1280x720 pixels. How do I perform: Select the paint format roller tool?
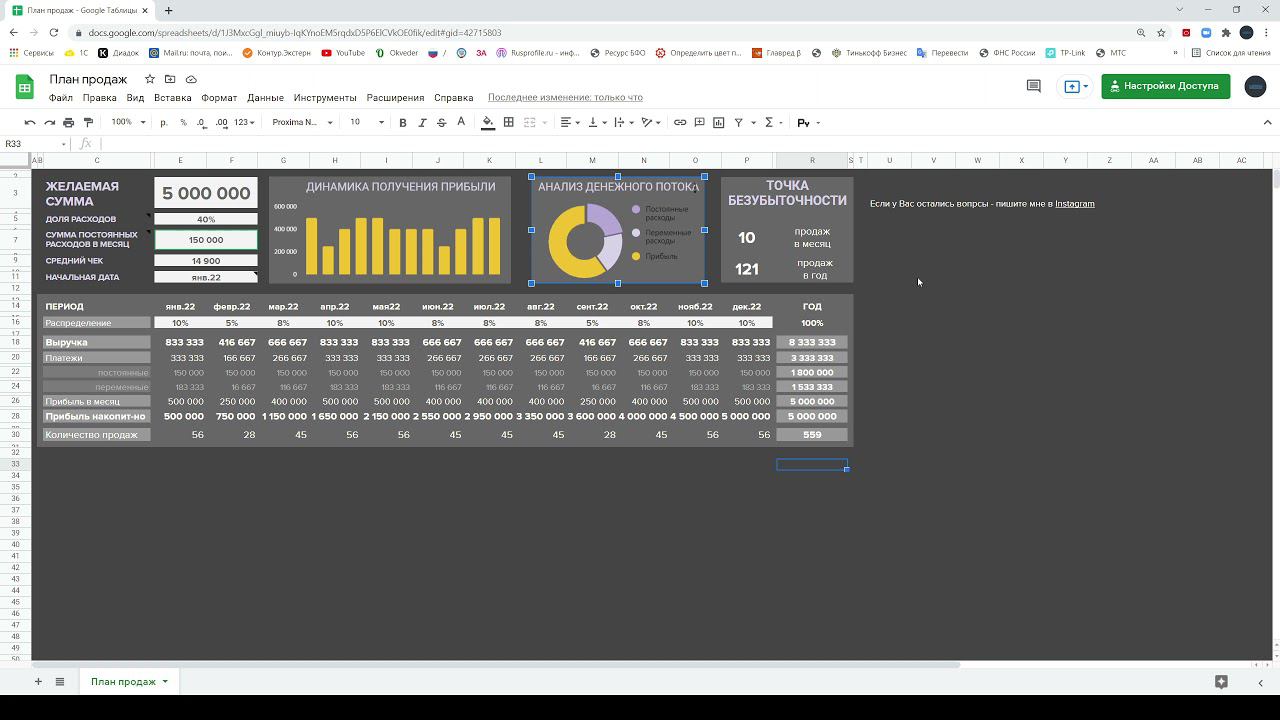[x=87, y=122]
